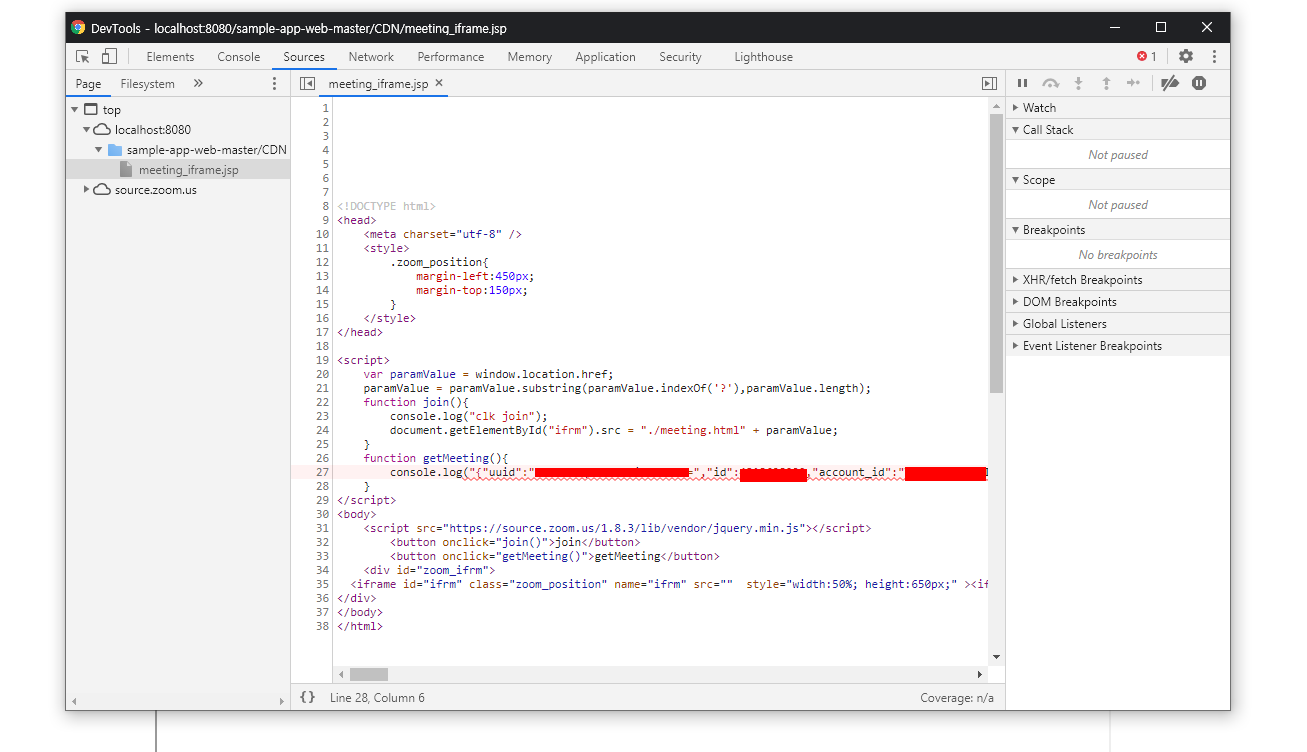Open the DevTools three-dot customize menu
This screenshot has width=1307, height=752.
click(1214, 57)
